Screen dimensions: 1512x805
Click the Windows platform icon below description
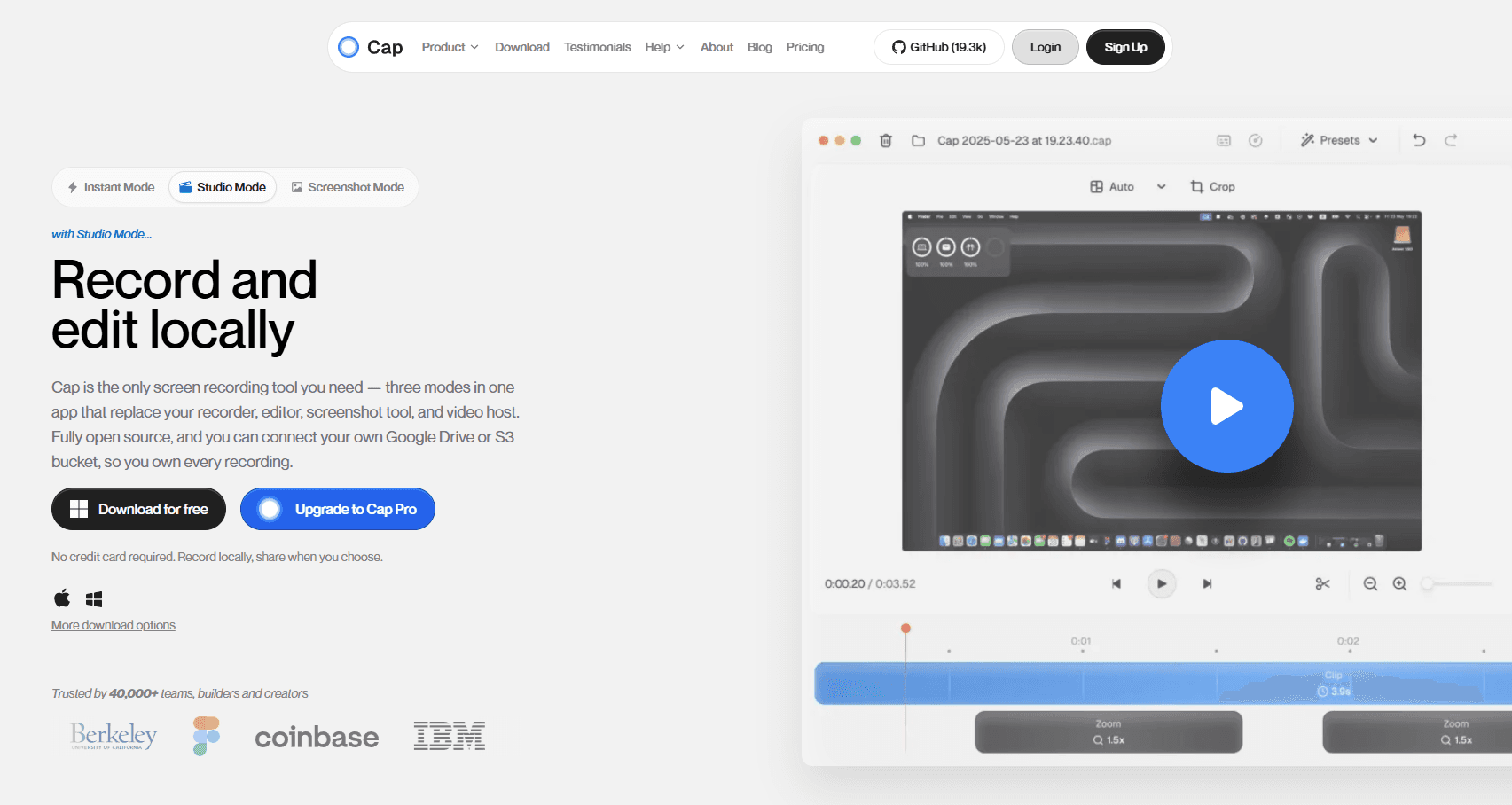pos(94,599)
